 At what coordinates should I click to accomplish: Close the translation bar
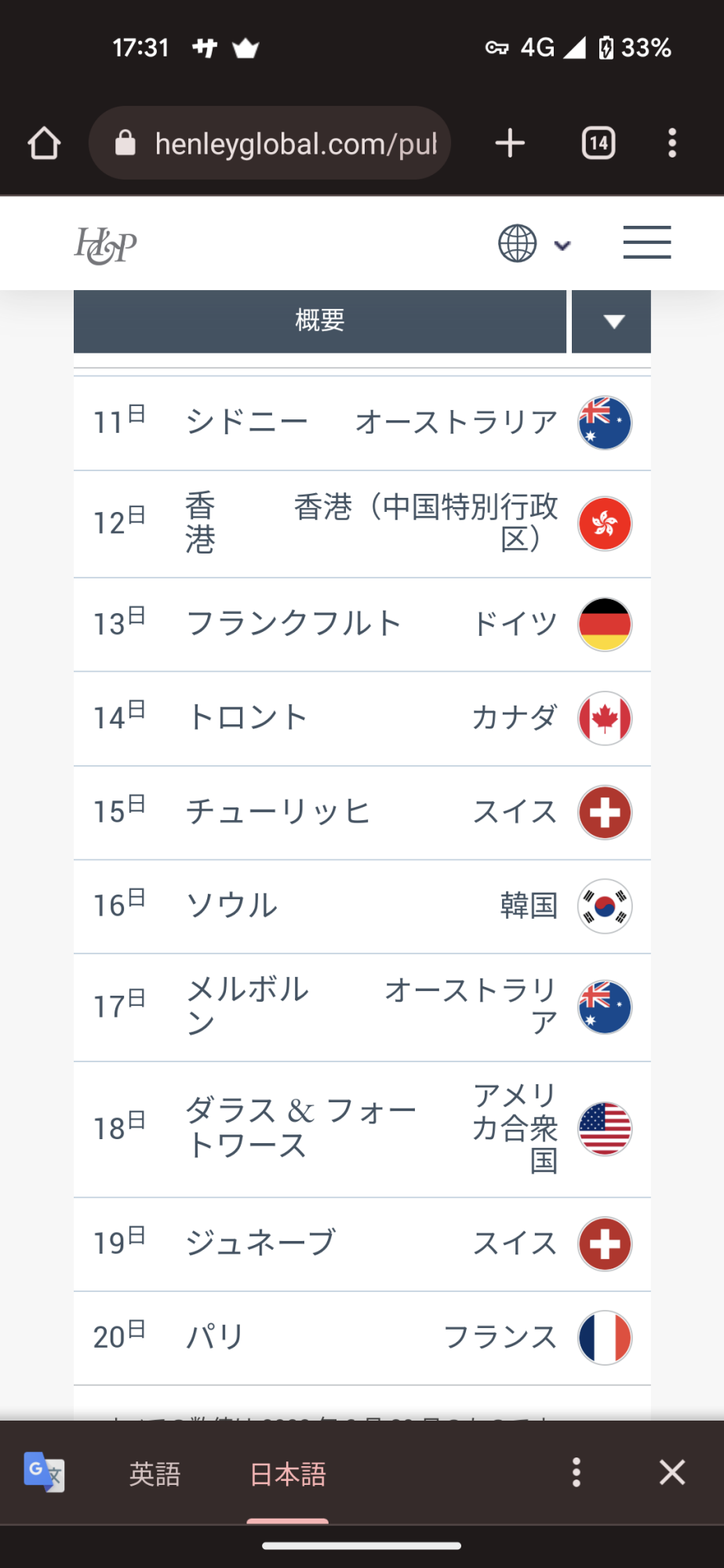click(x=672, y=1472)
